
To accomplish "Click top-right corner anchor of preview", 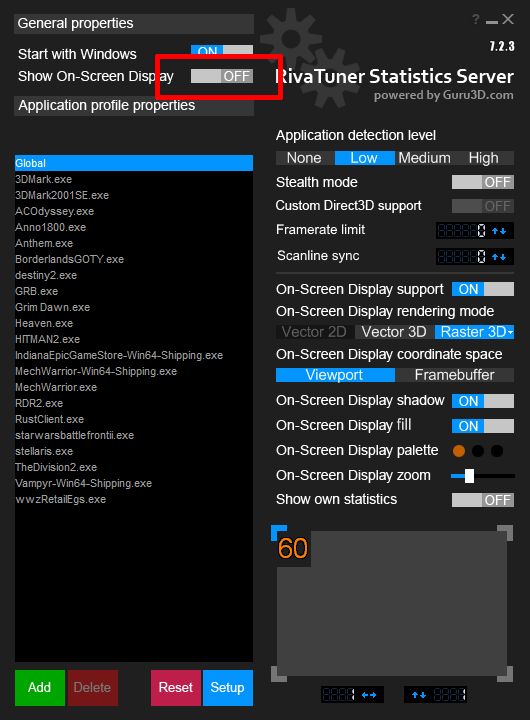I will pyautogui.click(x=505, y=533).
